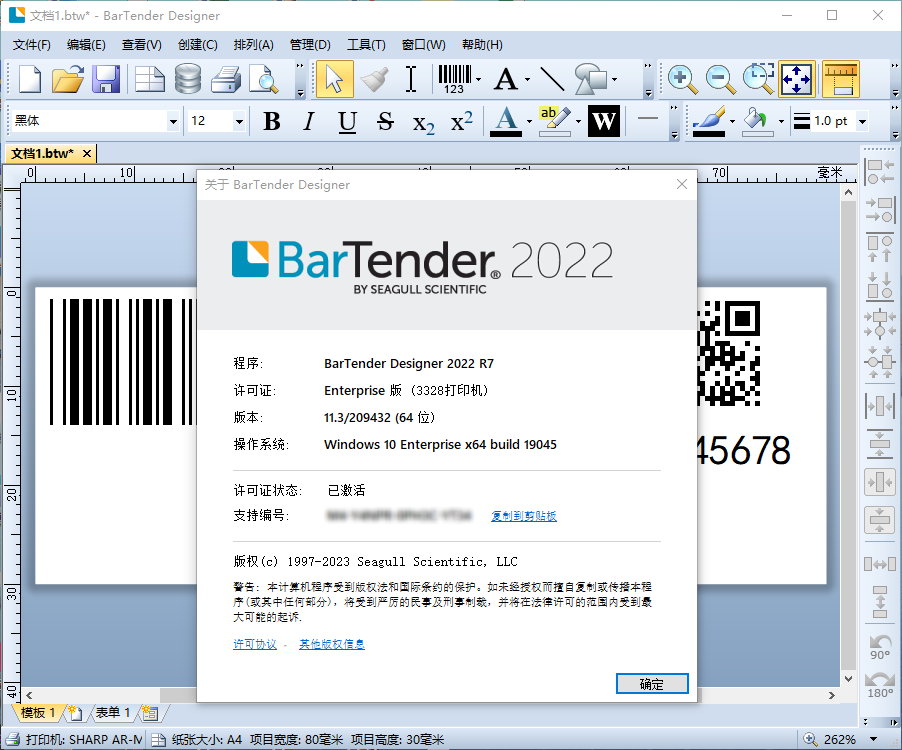Open page setup icon
902x750 pixels.
coord(150,79)
